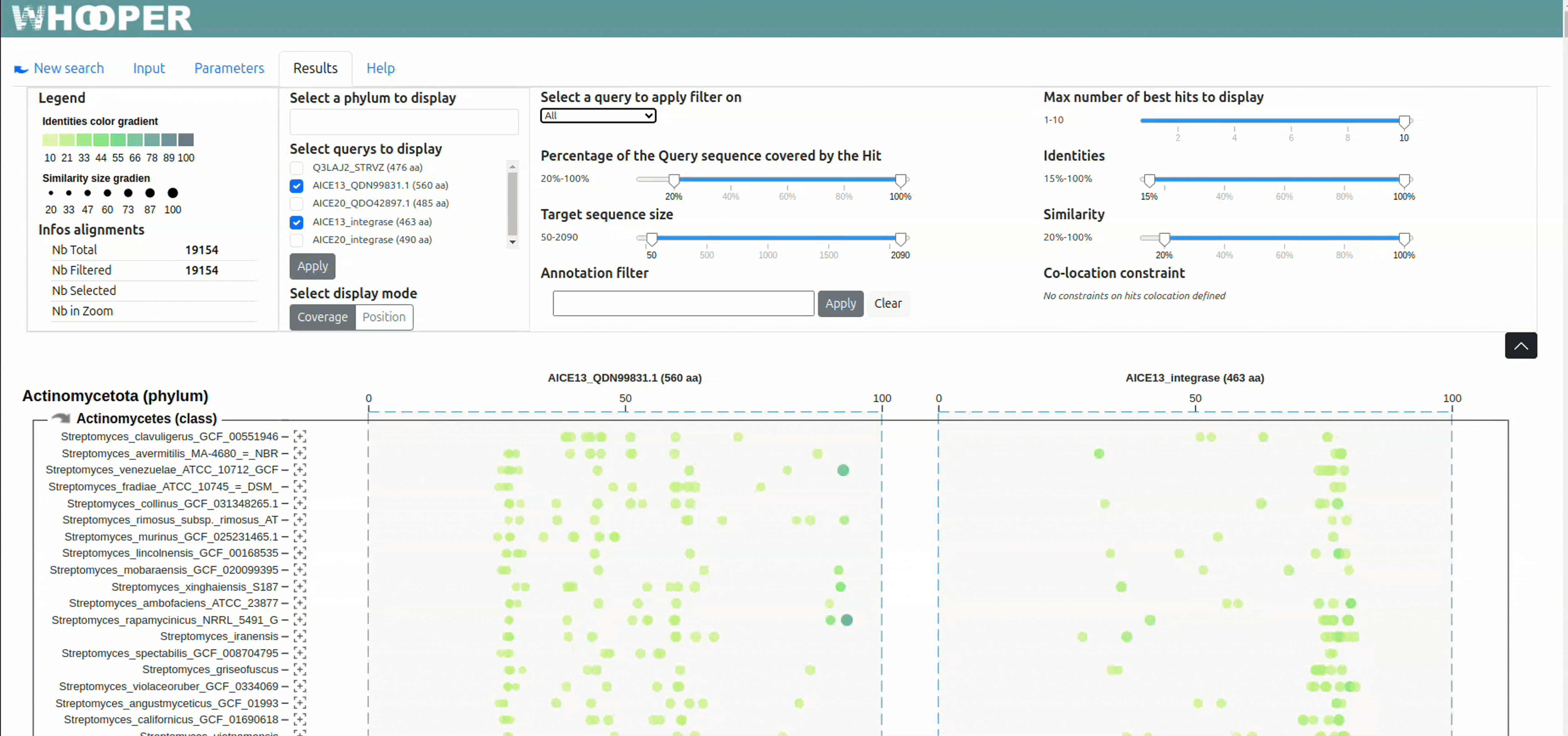Click zoom icon for Streptomyces_iranensis row
1568x736 pixels.
(x=299, y=636)
